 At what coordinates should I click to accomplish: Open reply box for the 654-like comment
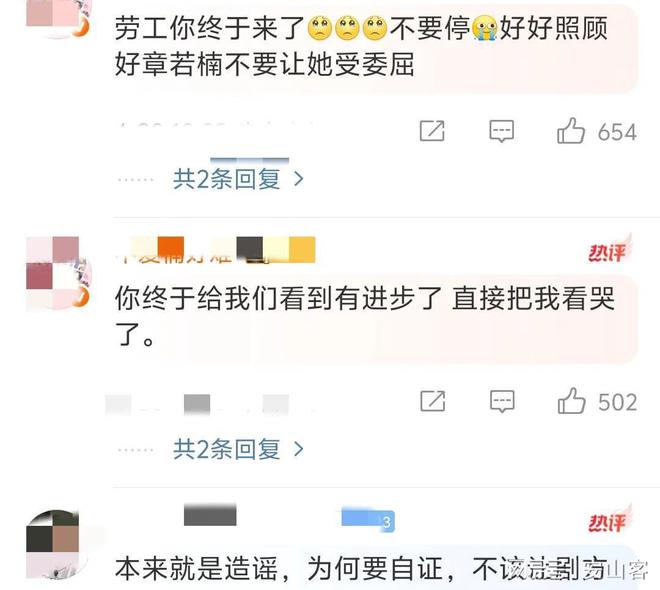pyautogui.click(x=501, y=131)
